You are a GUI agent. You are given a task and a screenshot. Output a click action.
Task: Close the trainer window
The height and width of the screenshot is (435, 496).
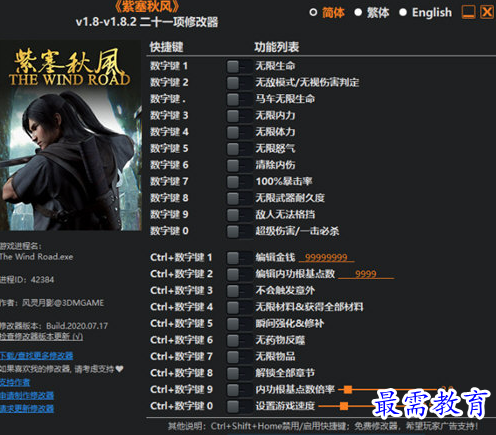(487, 12)
